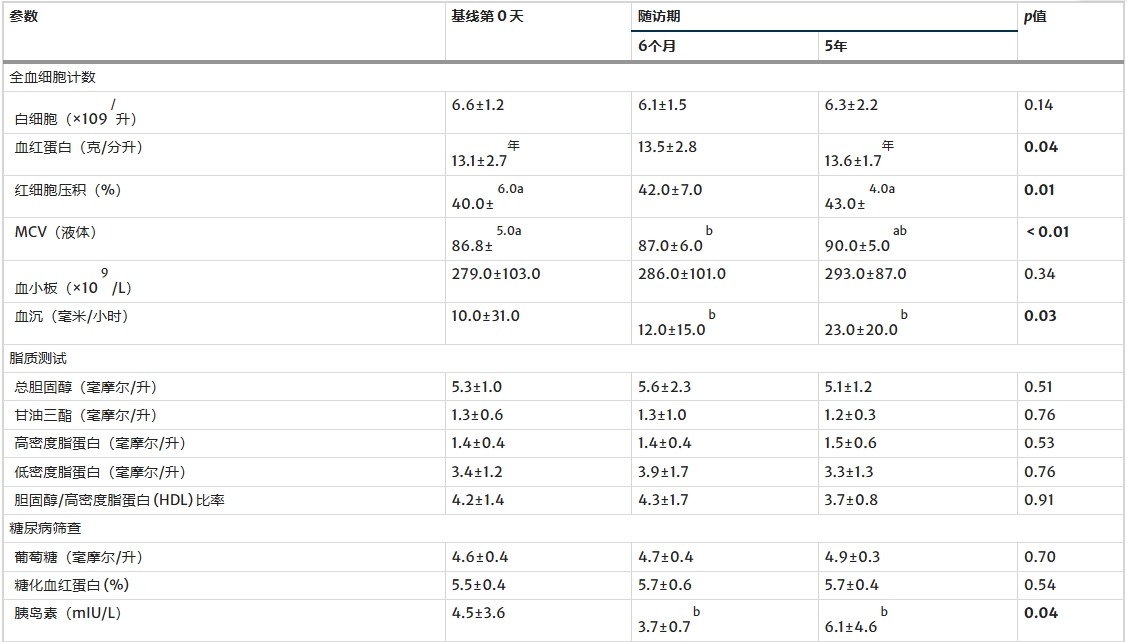Click the 糖化血红蛋白 (%) row label
1127x642 pixels.
click(72, 585)
